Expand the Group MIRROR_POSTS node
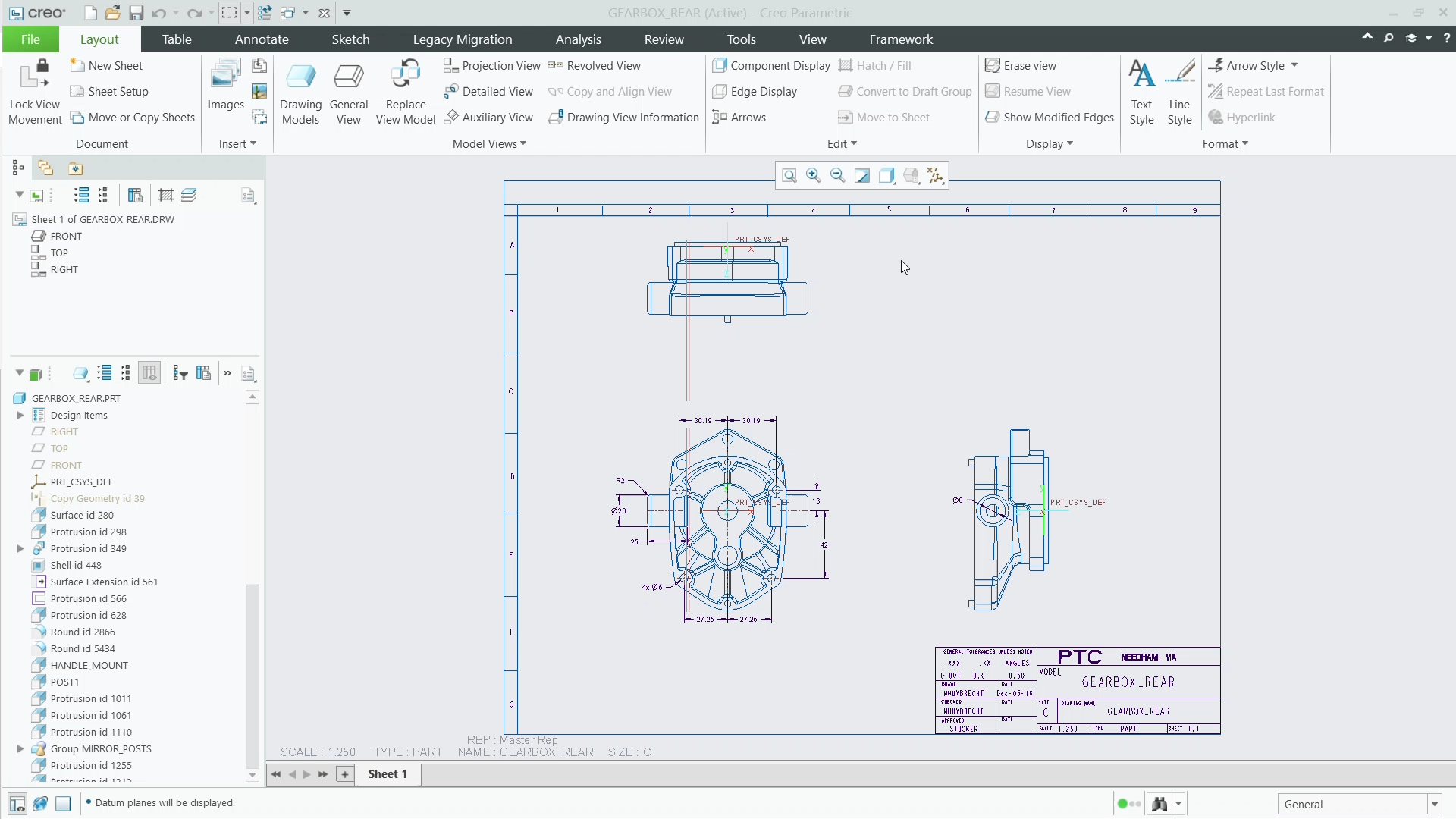Viewport: 1456px width, 819px height. 20,749
